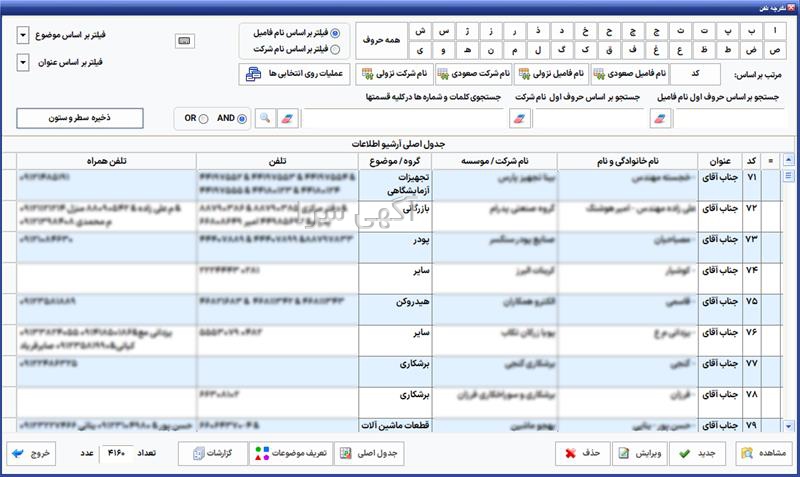800x477 pixels.
Task: Click the تجهیزات آزمایشگاهی group cell
Action: (x=395, y=185)
